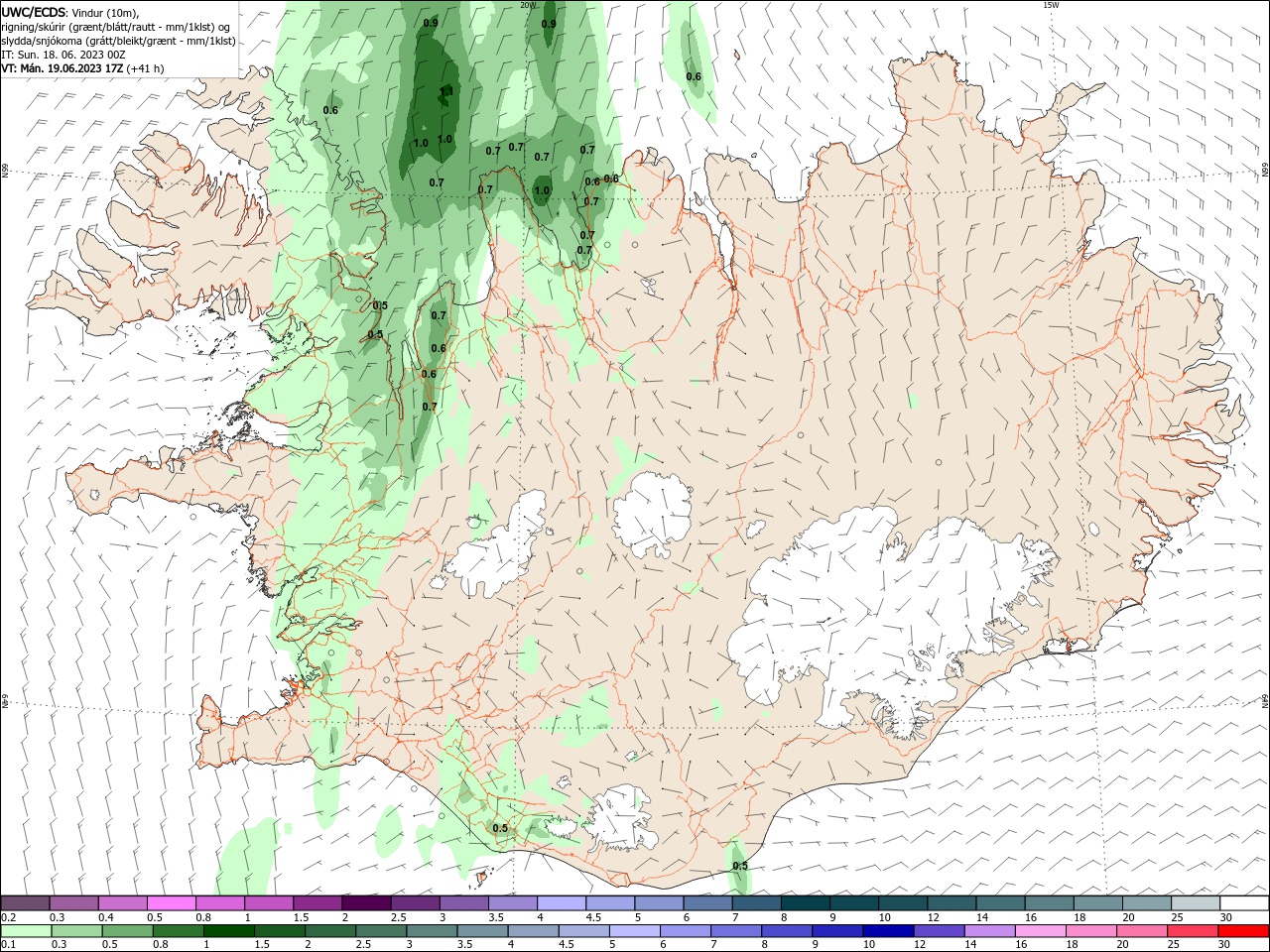Click the 'rigning/skúrir' legend description line
Screen dimensions: 1270x952
[116, 26]
